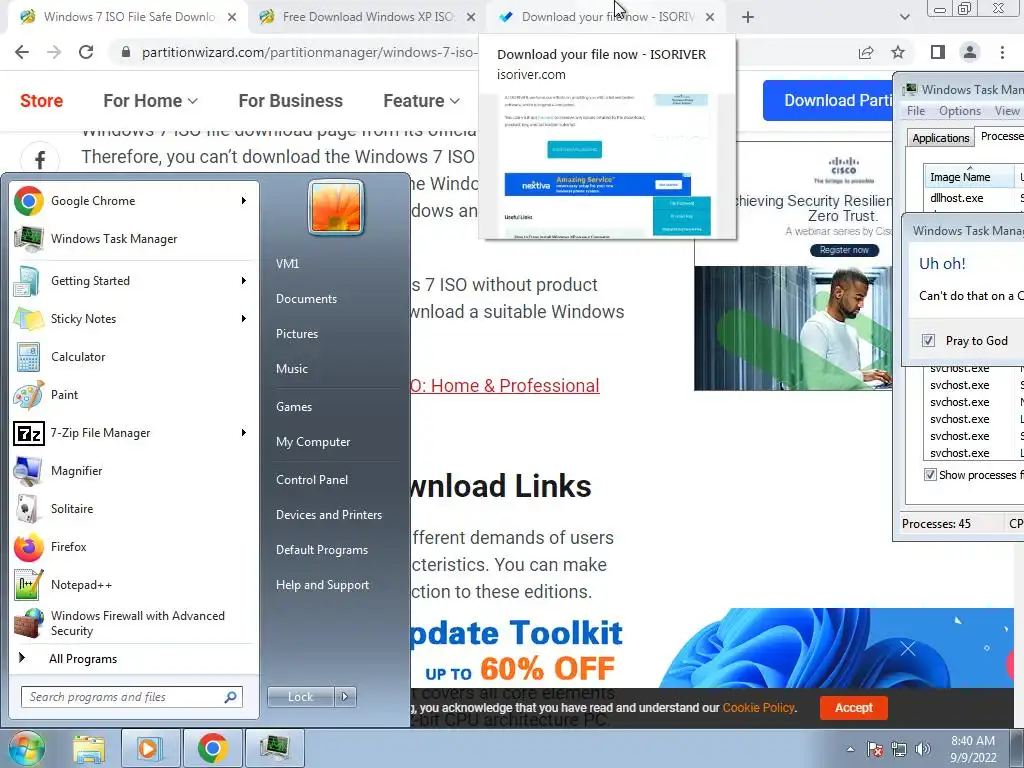Click the share page icon in address bar
This screenshot has height=768, width=1024.
click(866, 52)
